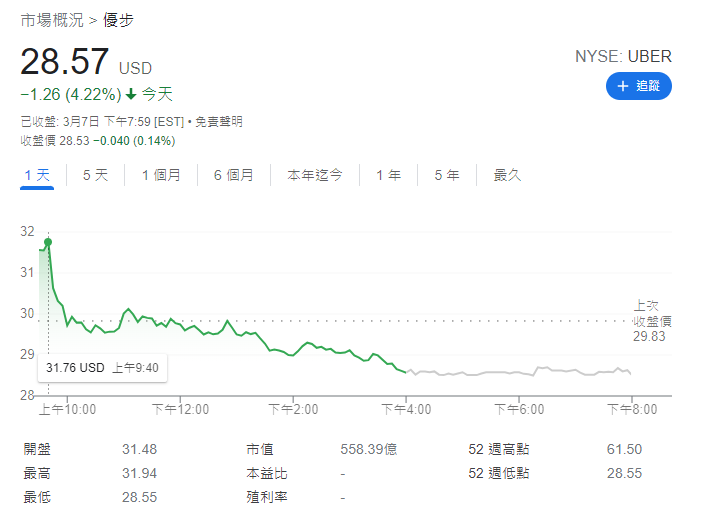Click the 追蹤 follow button

pyautogui.click(x=638, y=86)
